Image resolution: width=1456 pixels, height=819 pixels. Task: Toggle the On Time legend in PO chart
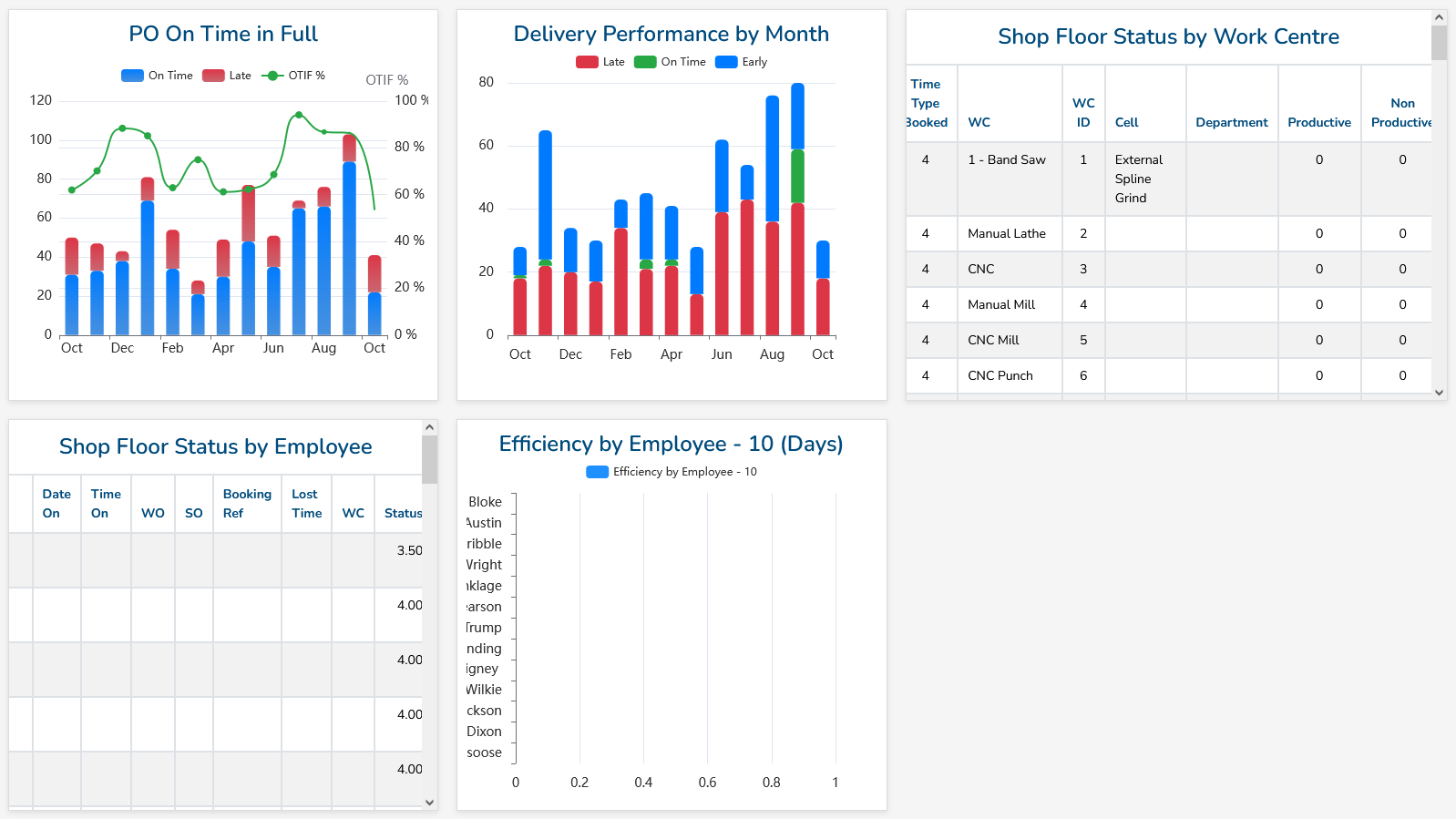(157, 76)
